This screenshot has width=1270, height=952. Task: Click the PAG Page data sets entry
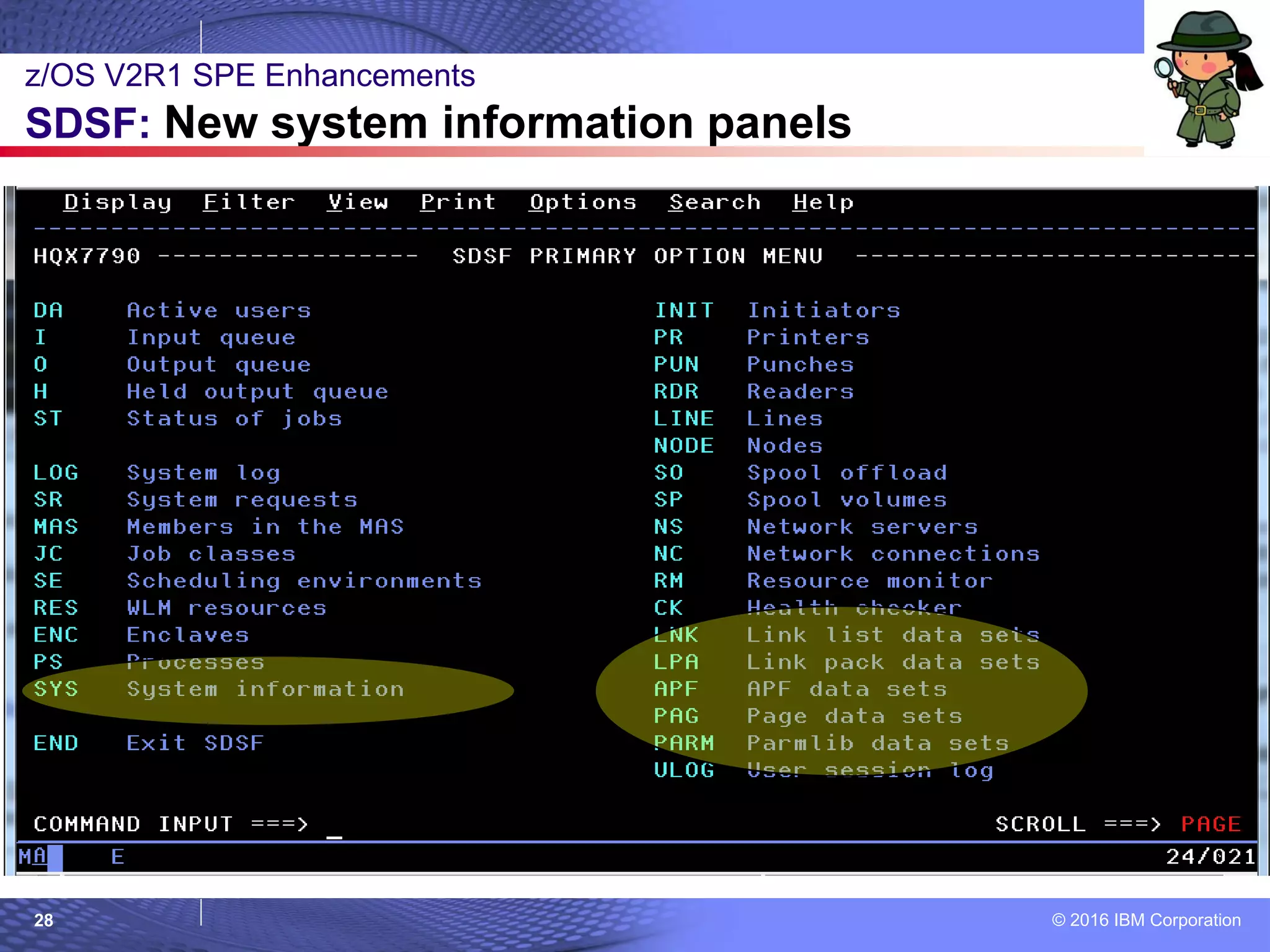pos(808,716)
